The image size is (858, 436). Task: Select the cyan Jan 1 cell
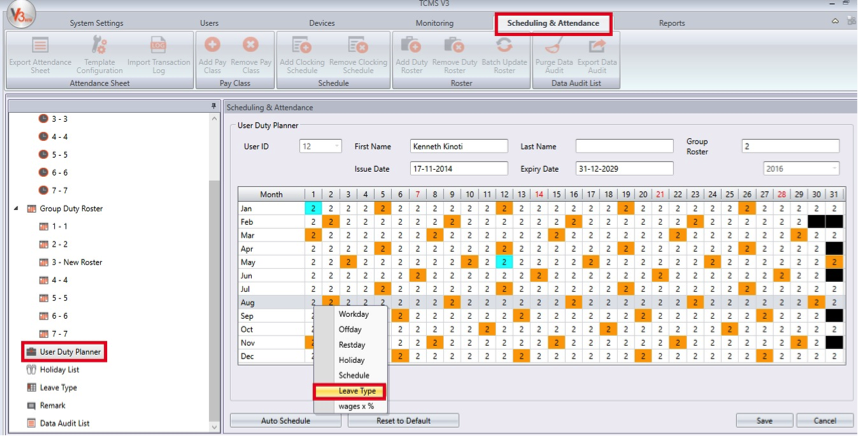[313, 208]
